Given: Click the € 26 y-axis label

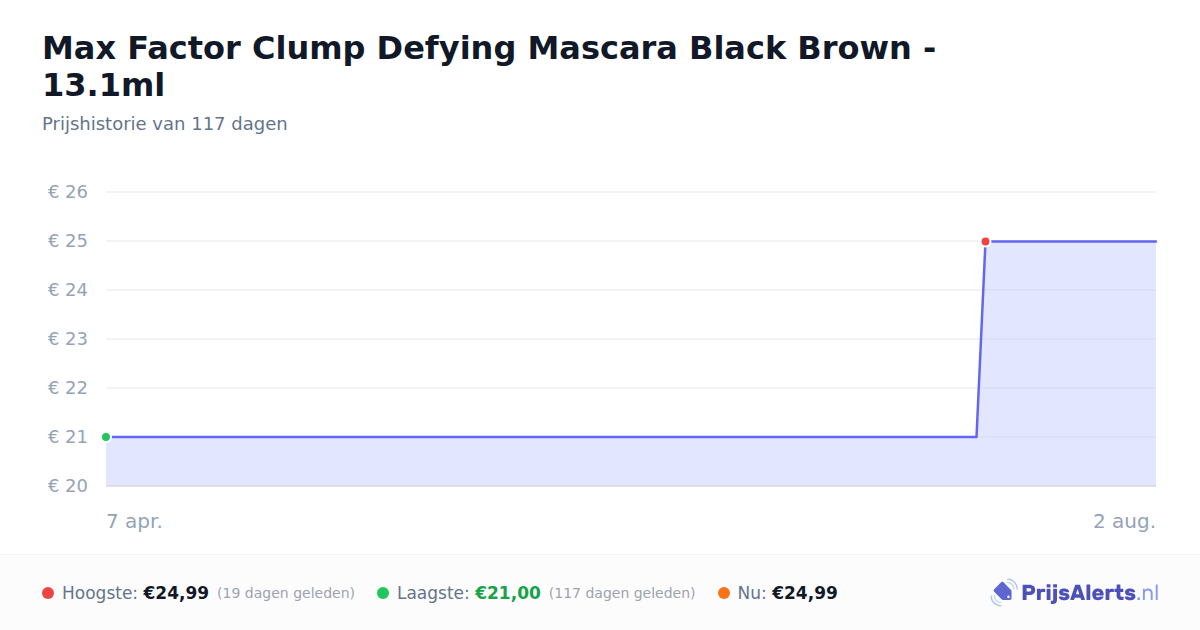Looking at the screenshot, I should point(68,192).
